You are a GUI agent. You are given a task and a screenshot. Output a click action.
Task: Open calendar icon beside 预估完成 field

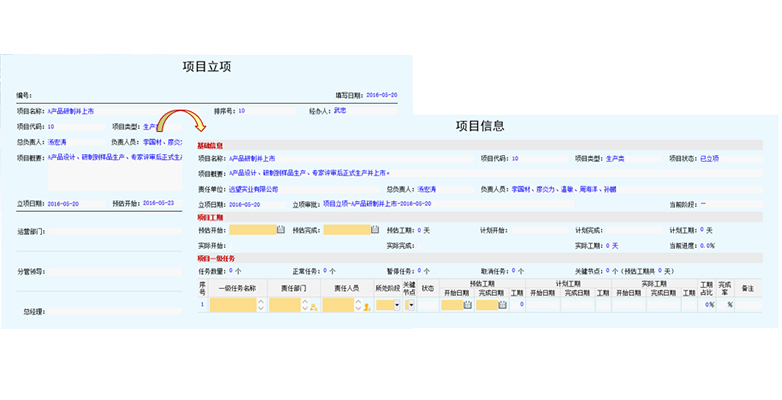(x=377, y=230)
